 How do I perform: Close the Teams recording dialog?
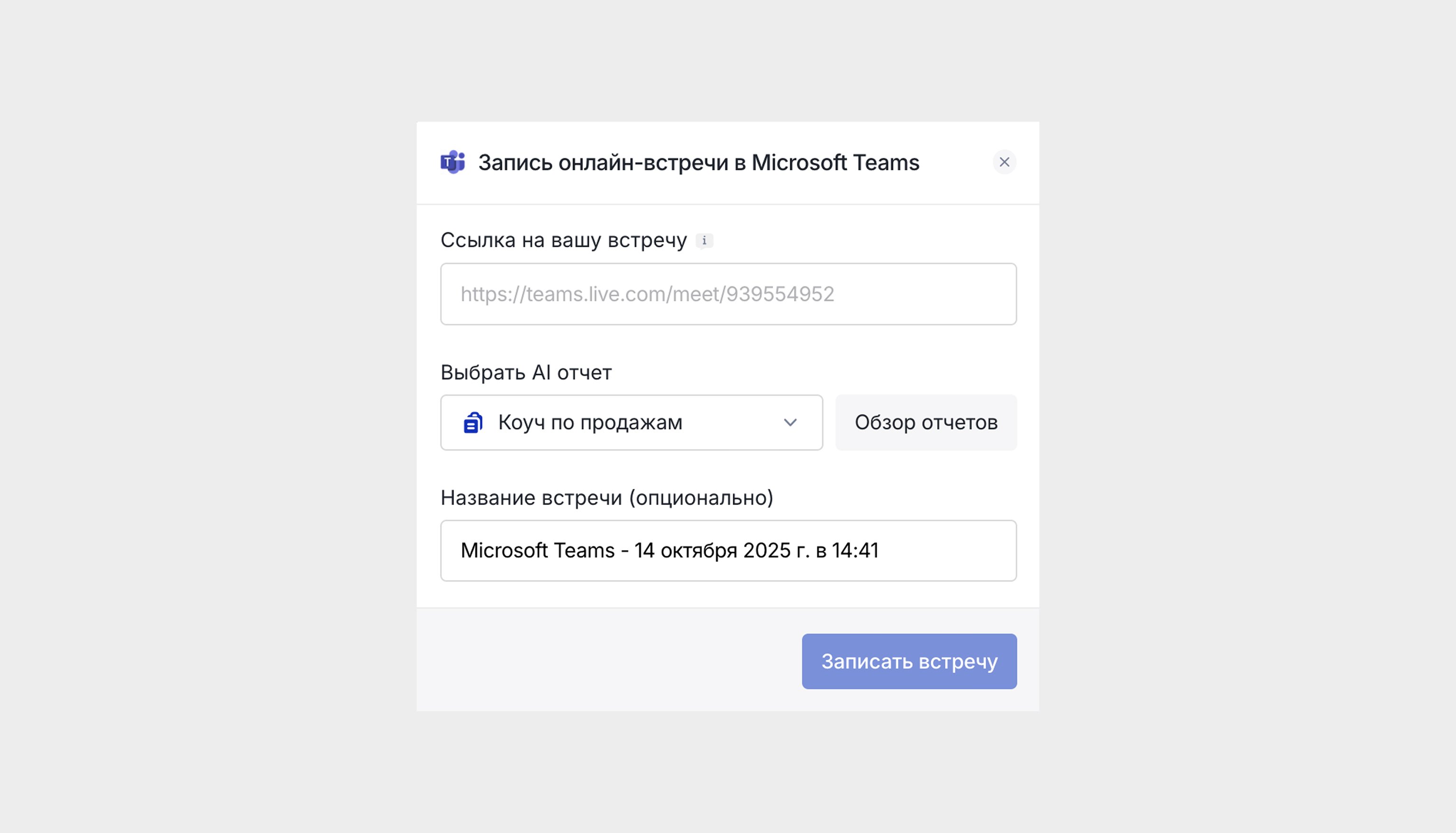[1004, 162]
